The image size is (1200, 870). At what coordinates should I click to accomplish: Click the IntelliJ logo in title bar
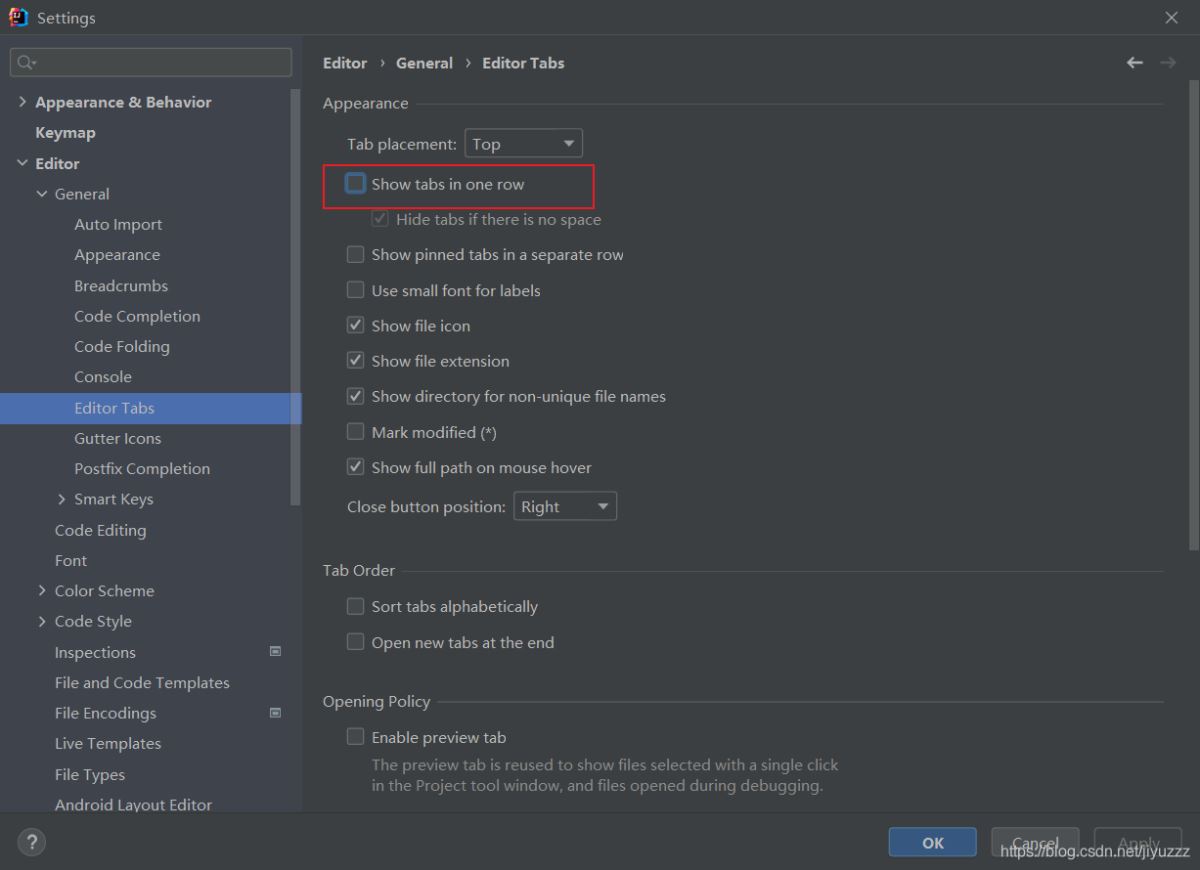18,17
